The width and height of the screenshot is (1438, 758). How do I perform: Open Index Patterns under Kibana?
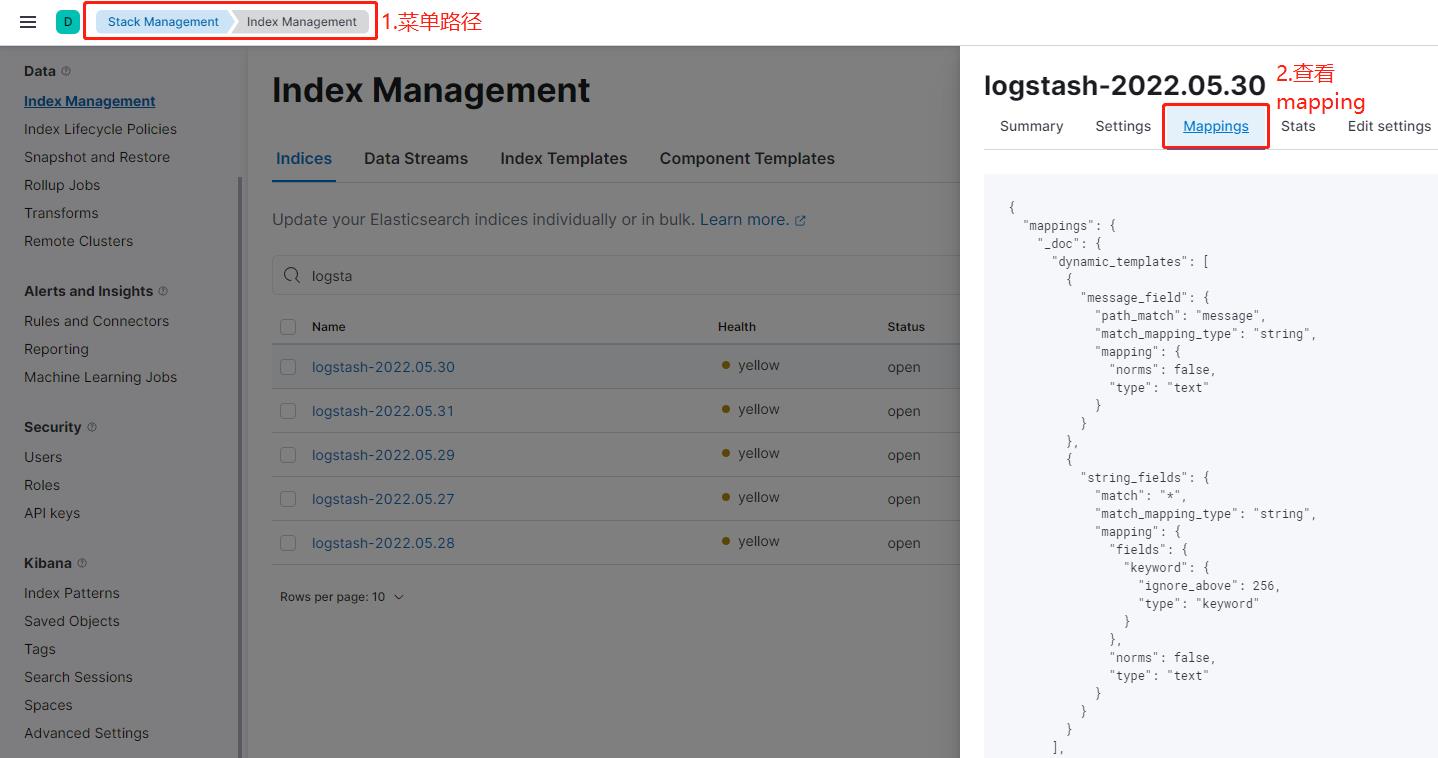point(72,593)
